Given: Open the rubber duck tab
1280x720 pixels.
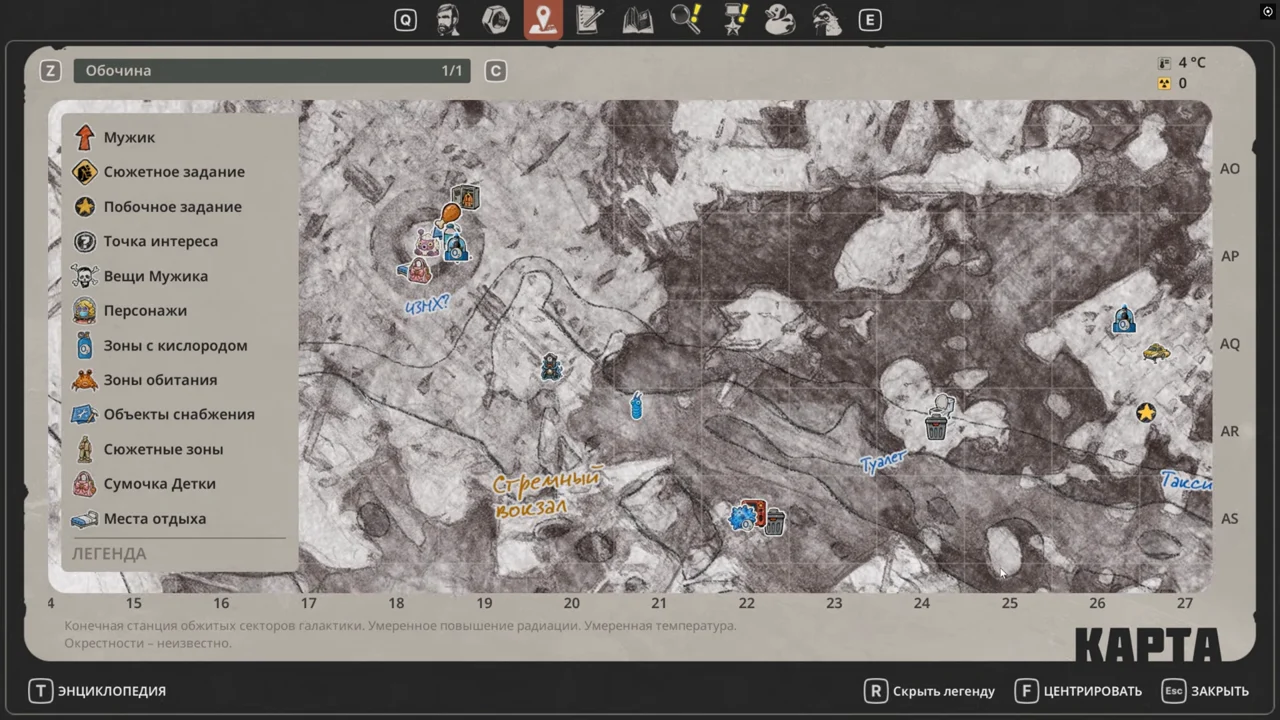Looking at the screenshot, I should tap(780, 20).
